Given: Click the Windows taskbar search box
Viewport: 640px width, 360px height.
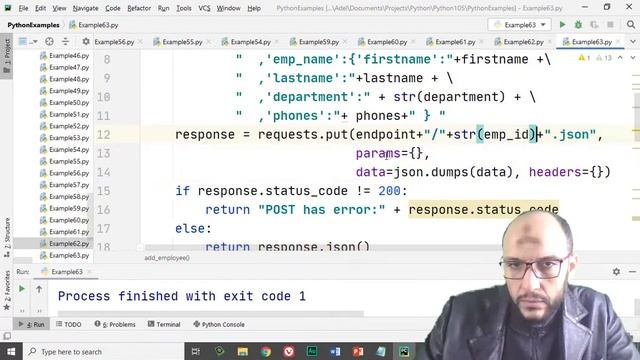Looking at the screenshot, I should click(x=104, y=351).
